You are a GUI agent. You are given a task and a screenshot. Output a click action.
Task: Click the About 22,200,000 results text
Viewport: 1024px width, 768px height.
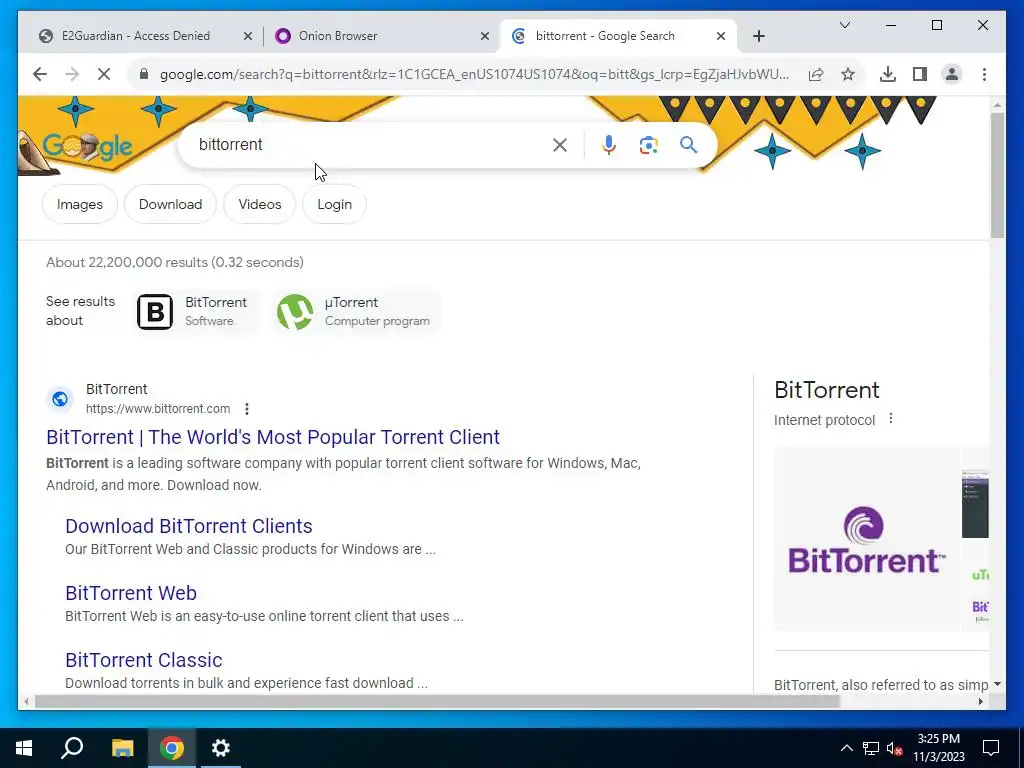(x=175, y=263)
